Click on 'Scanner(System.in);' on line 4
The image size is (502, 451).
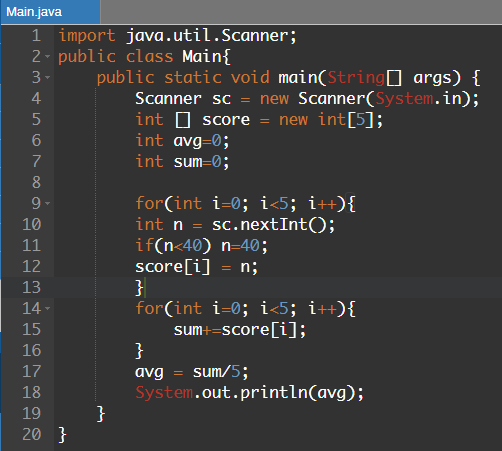tap(389, 99)
